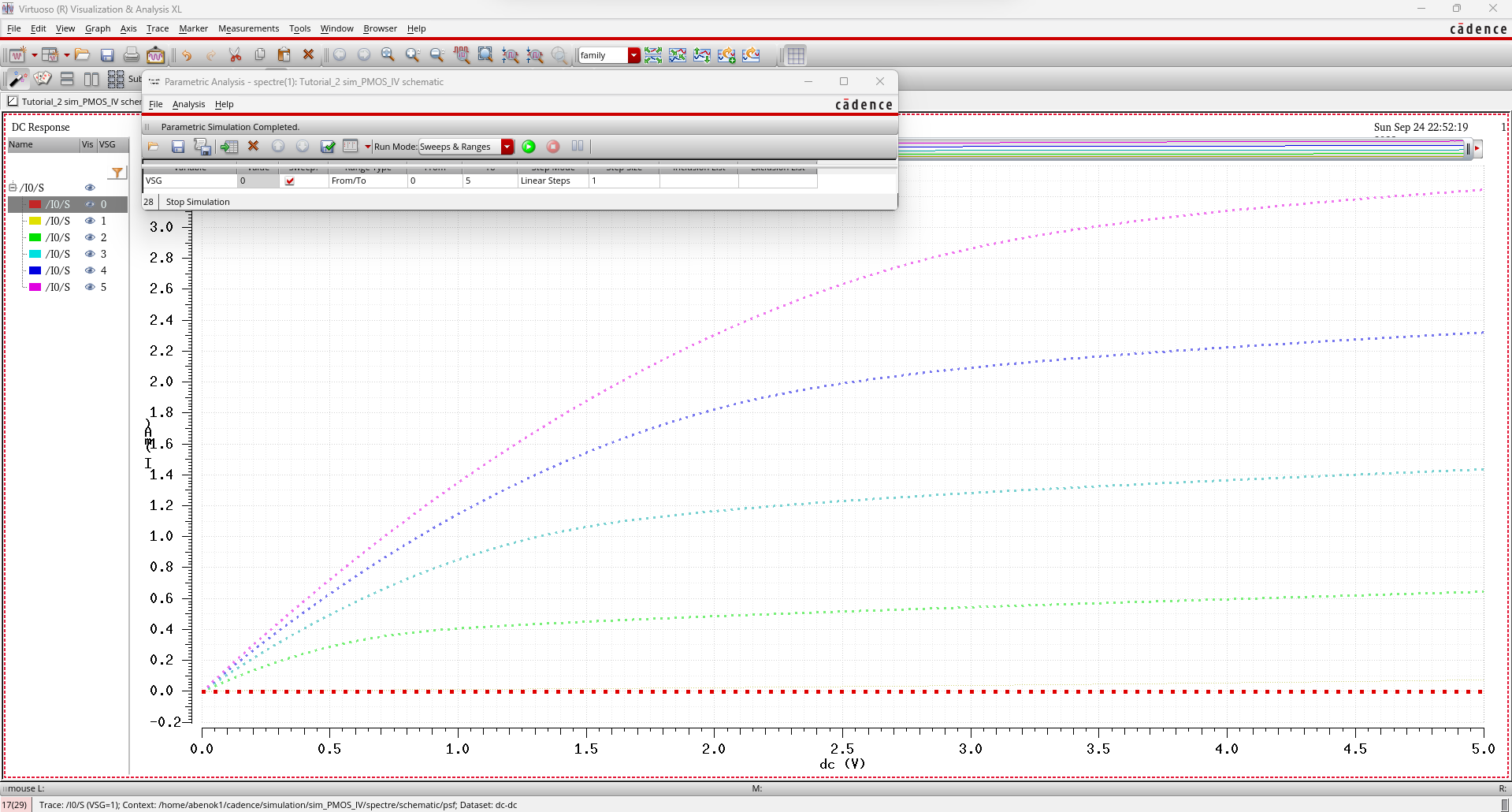The height and width of the screenshot is (812, 1512).
Task: Hide the trace with VSG 4
Action: click(90, 270)
